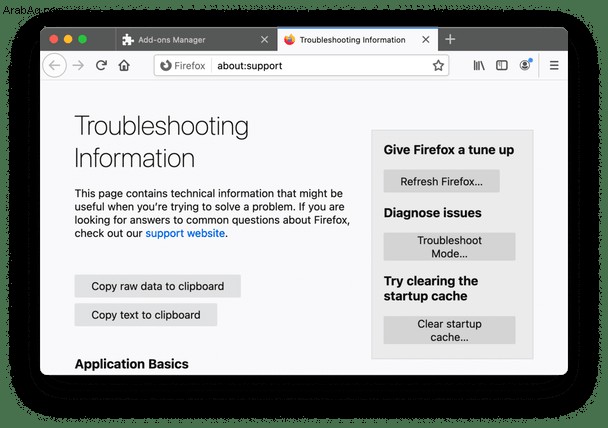608x428 pixels.
Task: Close the Troubleshooting Information tab
Action: (426, 40)
